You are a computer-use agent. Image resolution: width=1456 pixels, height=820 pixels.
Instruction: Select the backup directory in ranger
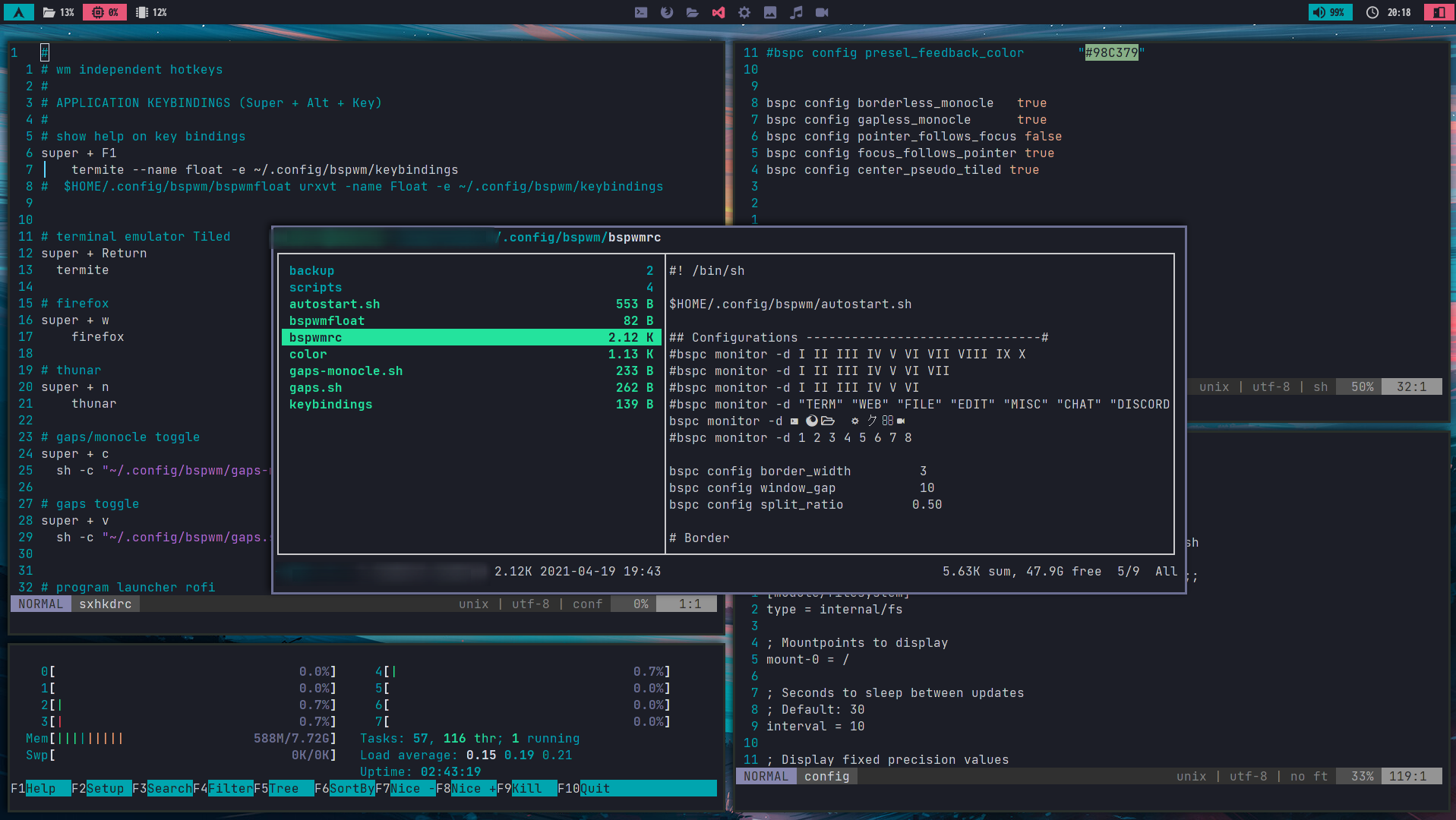click(x=471, y=271)
